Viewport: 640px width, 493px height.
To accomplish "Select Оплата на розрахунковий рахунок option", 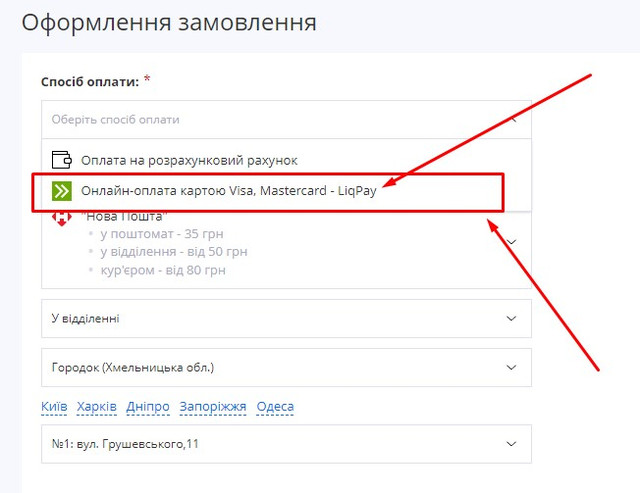I will (286, 160).
